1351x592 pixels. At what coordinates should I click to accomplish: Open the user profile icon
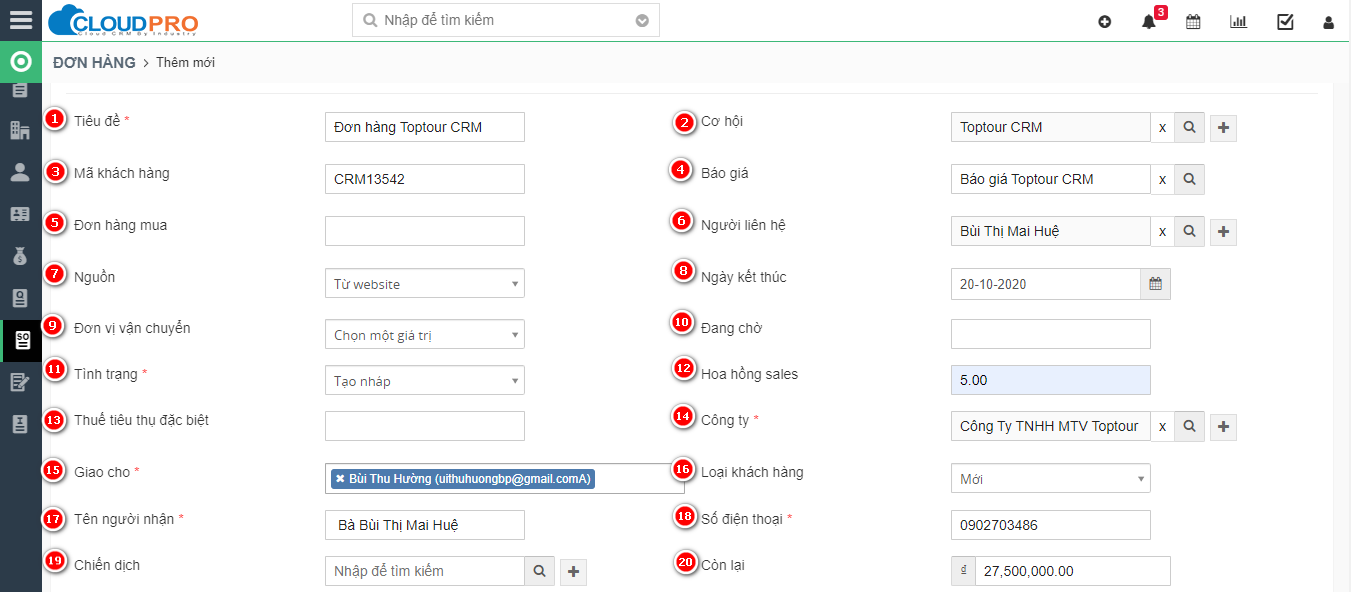(x=1329, y=22)
